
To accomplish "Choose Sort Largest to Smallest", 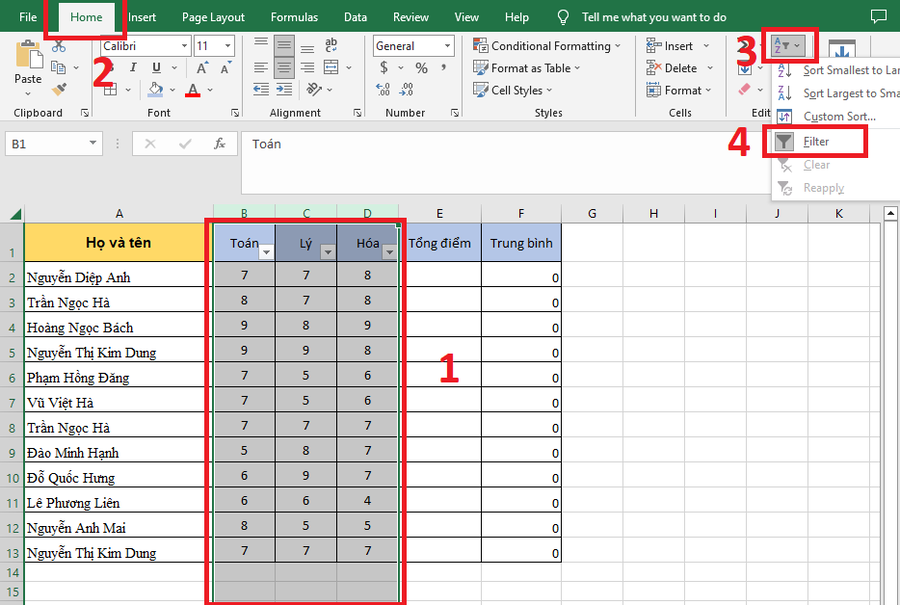I will (836, 94).
